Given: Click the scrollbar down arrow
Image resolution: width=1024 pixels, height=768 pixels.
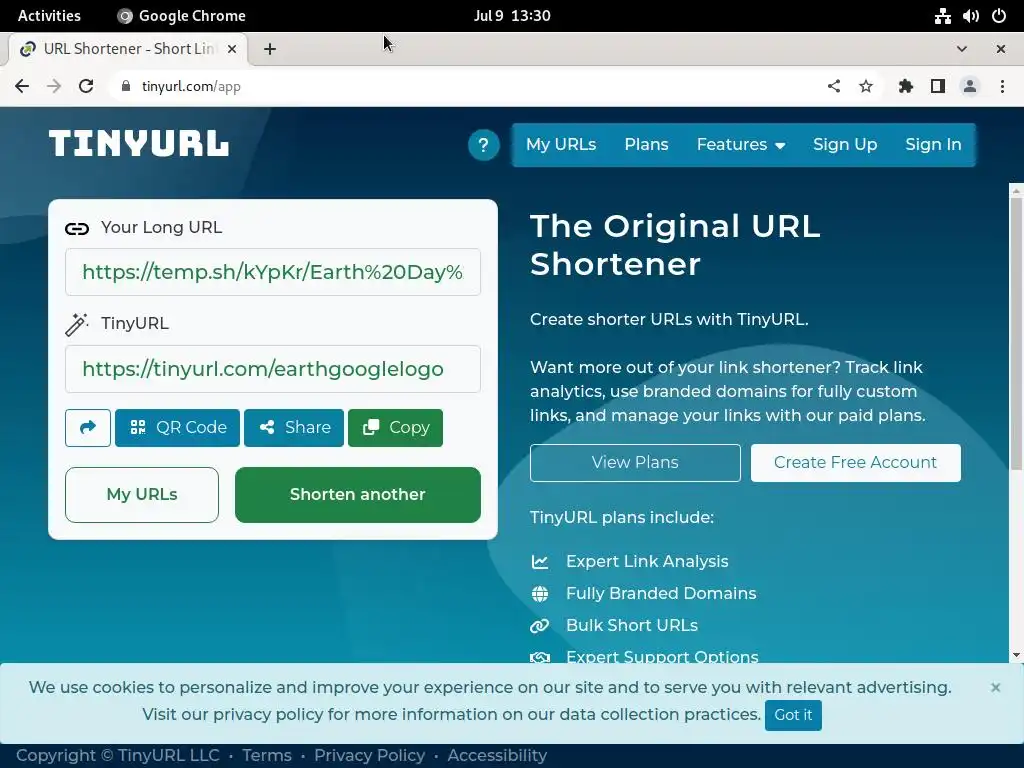Looking at the screenshot, I should [1016, 655].
